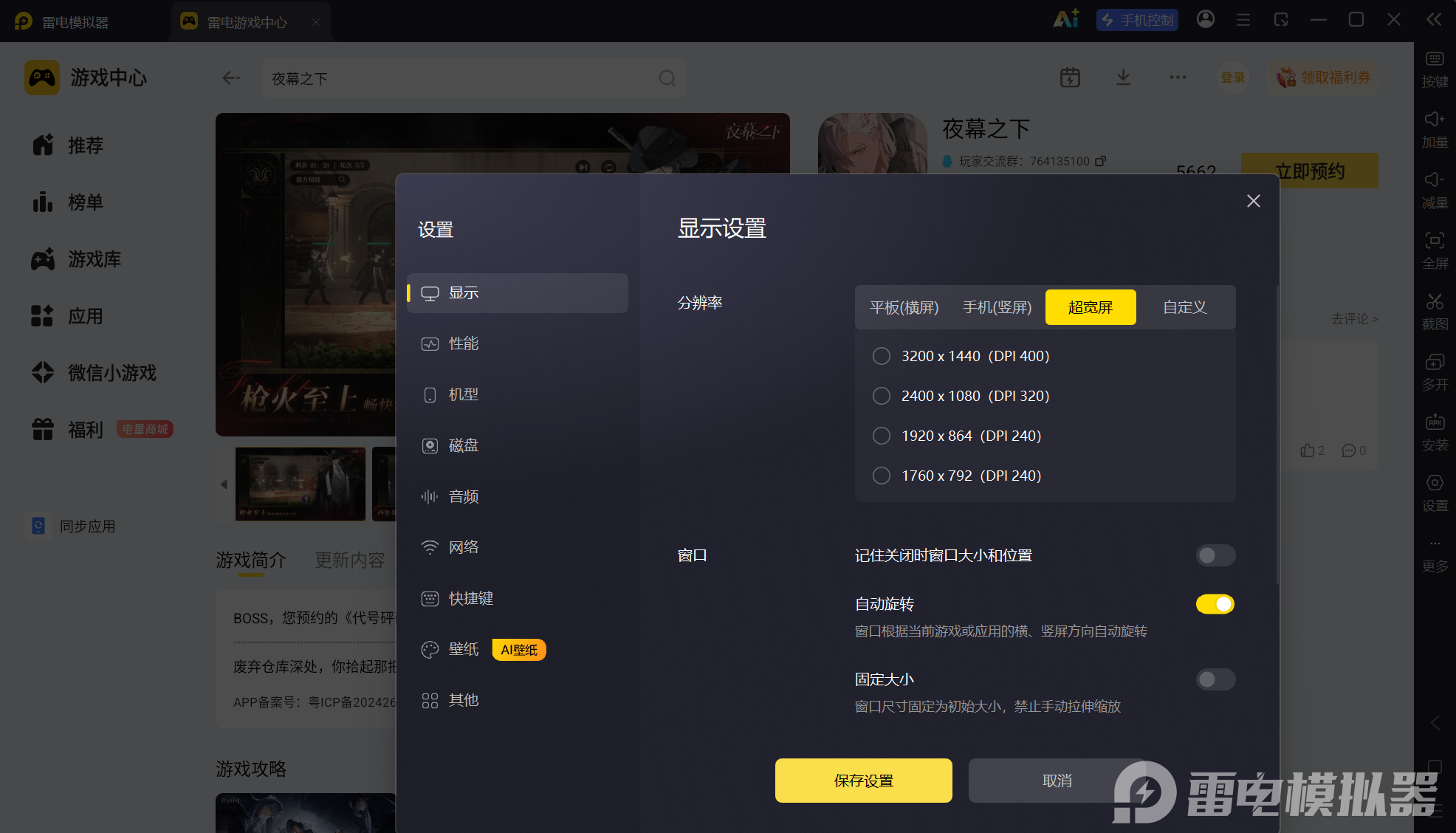This screenshot has height=833, width=1456.
Task: Open 其他 settings section
Action: coord(518,701)
